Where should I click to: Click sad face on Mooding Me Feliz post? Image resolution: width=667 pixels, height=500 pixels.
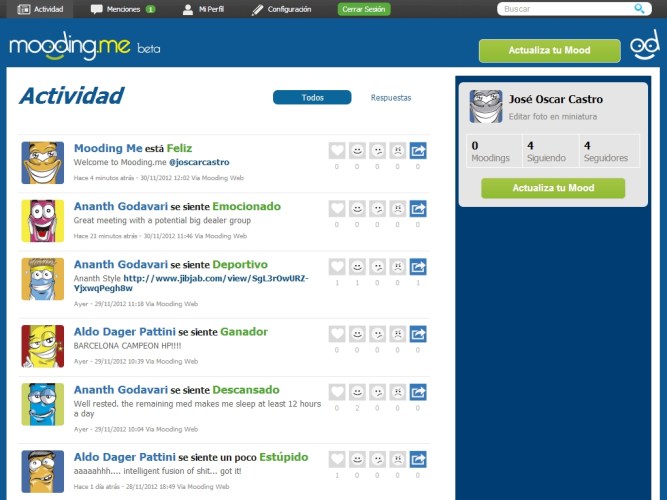(398, 151)
